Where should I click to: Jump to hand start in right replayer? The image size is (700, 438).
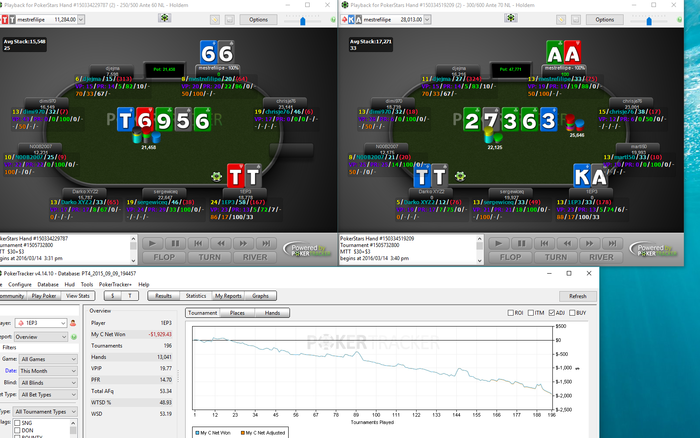pos(544,243)
